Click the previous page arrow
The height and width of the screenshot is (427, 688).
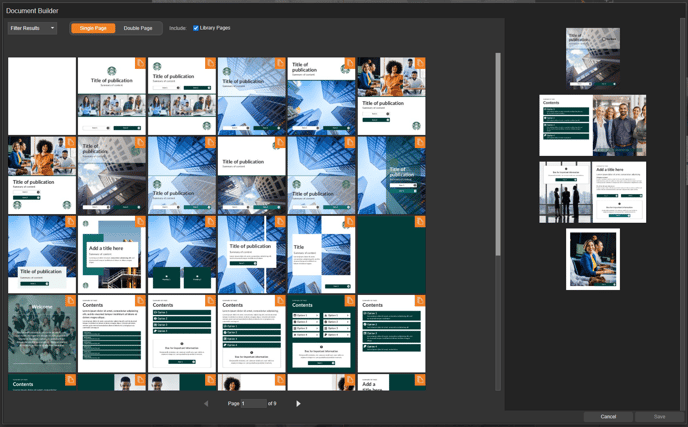(x=207, y=403)
